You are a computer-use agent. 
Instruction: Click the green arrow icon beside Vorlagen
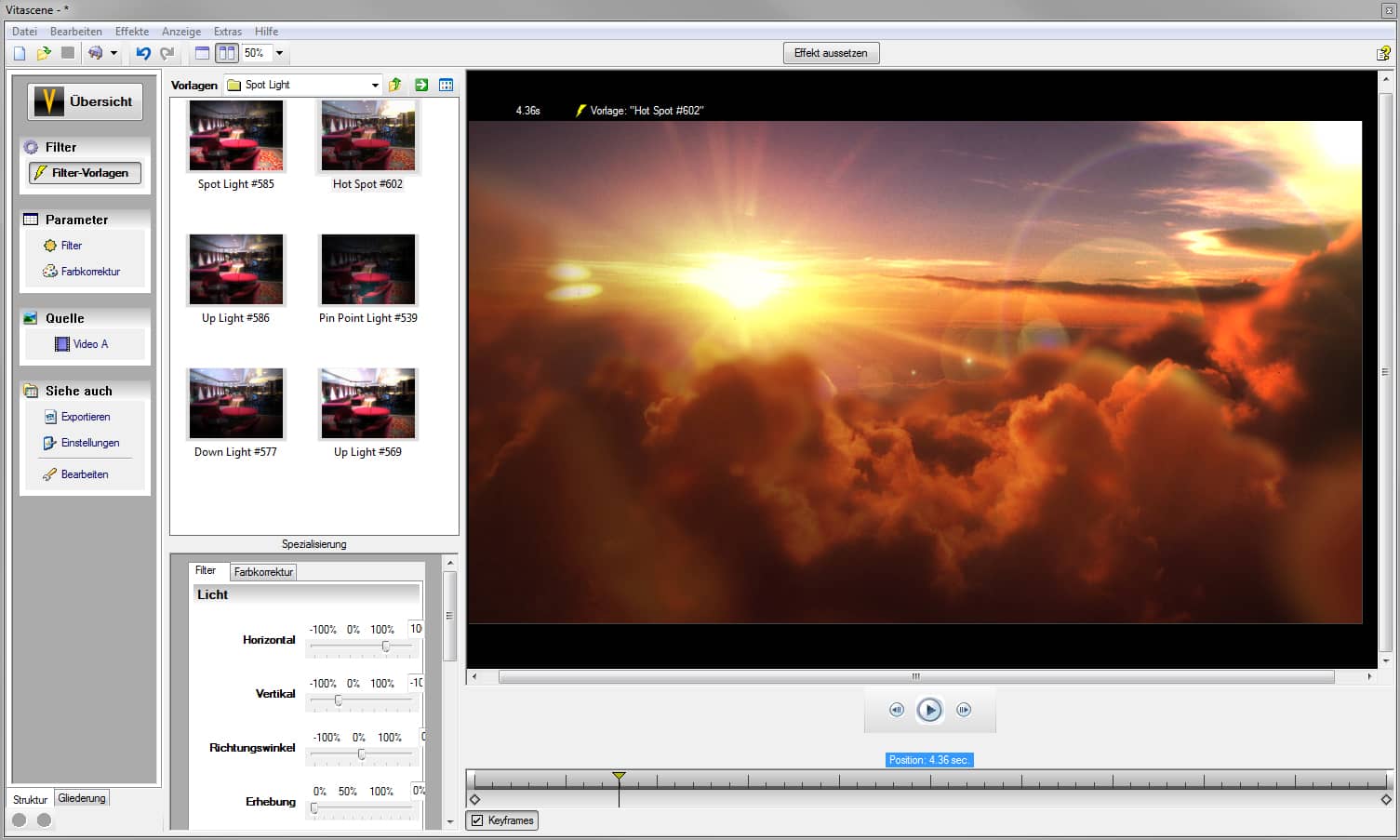point(421,85)
